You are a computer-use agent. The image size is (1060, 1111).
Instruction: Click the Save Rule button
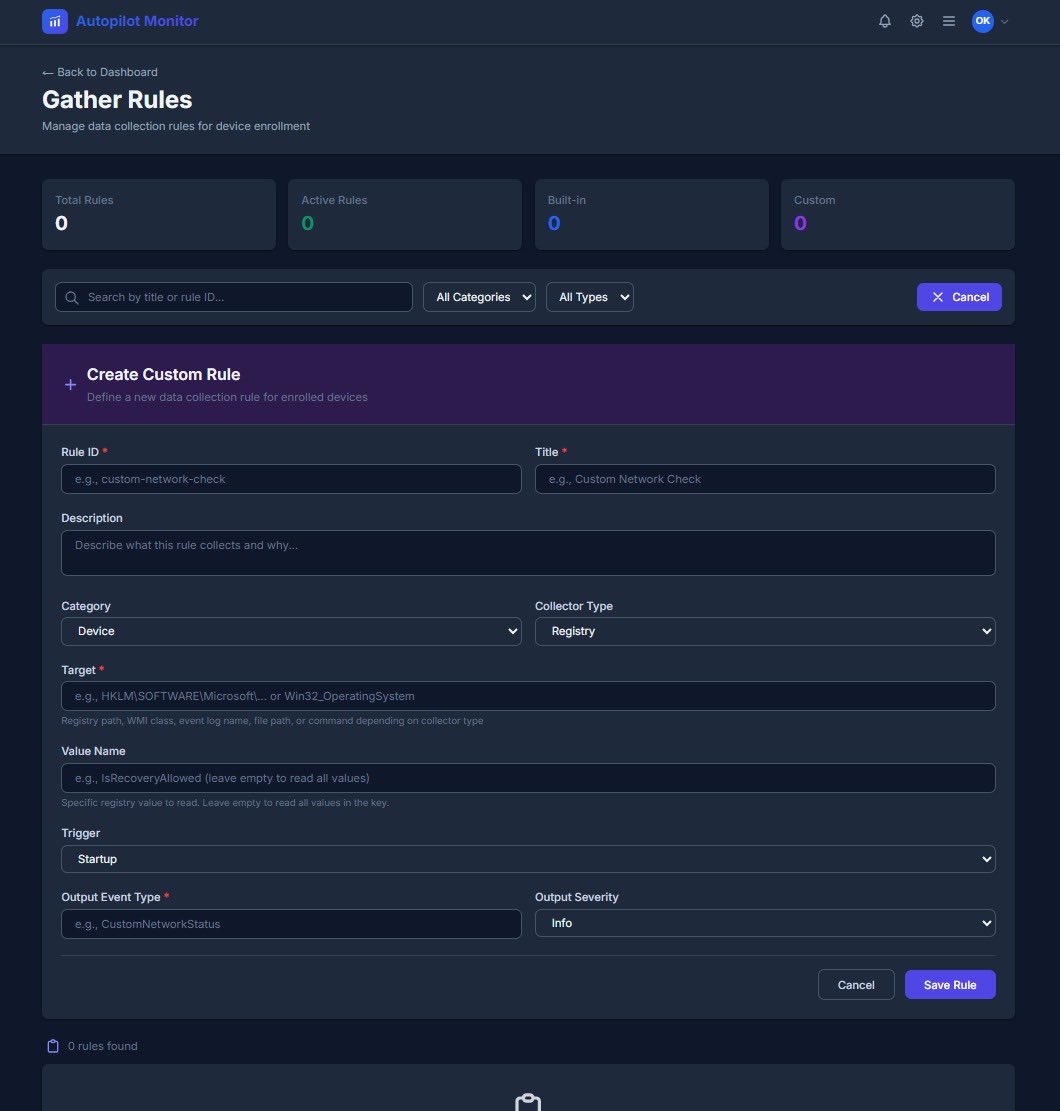pyautogui.click(x=949, y=985)
